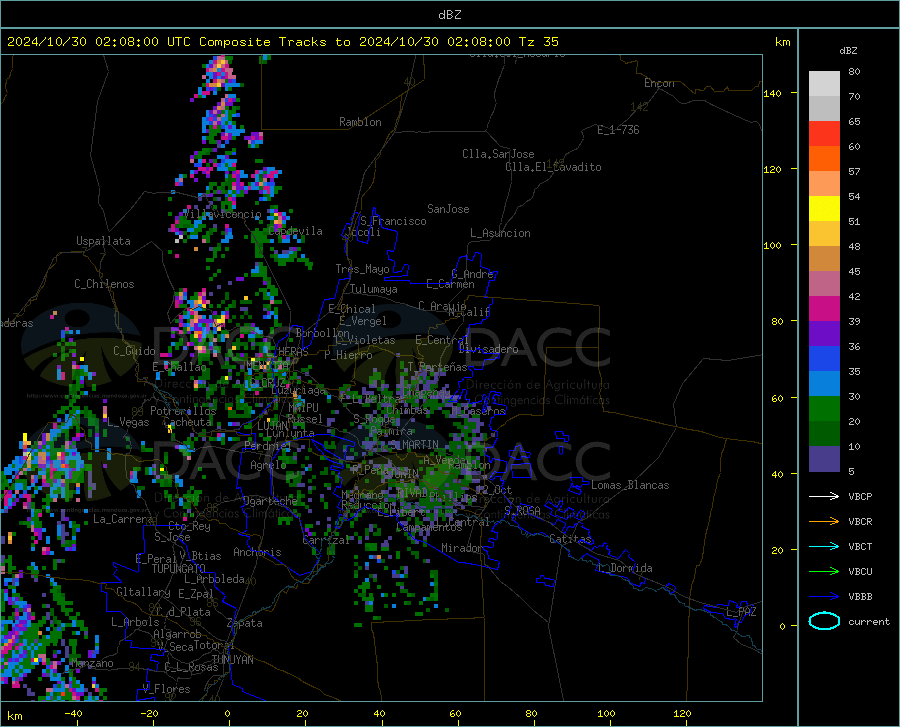Screen dimensions: 900x727
Task: Click the Ramblon label near map top
Action: click(x=360, y=122)
